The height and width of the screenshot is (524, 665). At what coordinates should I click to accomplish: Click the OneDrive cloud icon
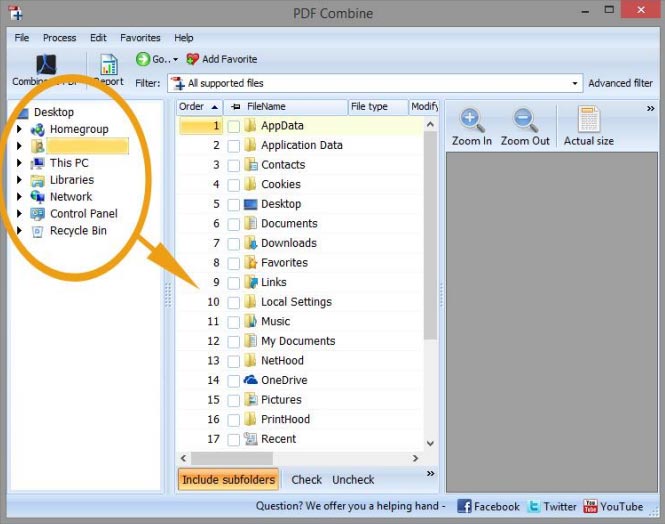pyautogui.click(x=251, y=380)
